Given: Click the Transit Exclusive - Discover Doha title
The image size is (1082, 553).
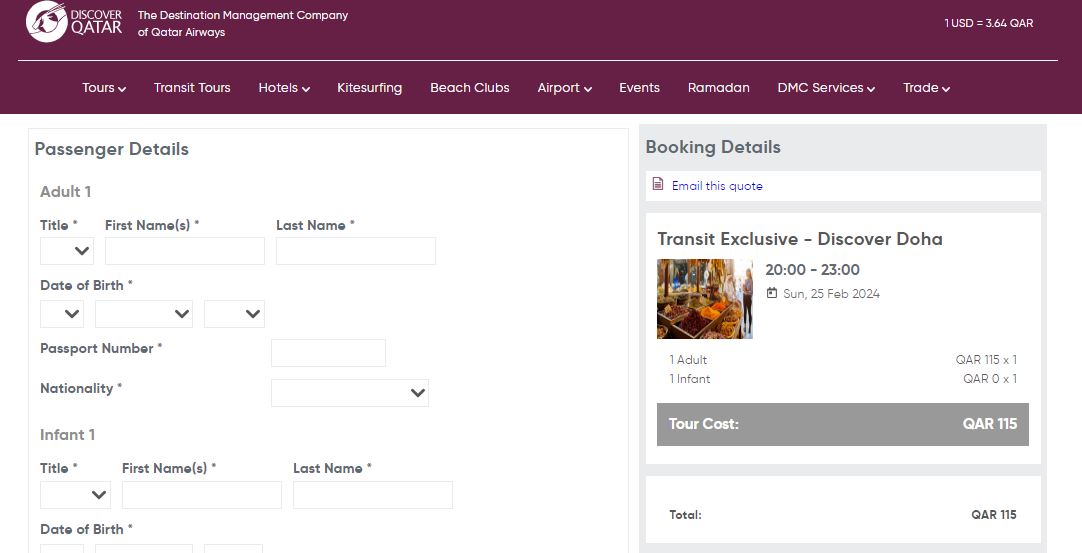Looking at the screenshot, I should pyautogui.click(x=800, y=239).
